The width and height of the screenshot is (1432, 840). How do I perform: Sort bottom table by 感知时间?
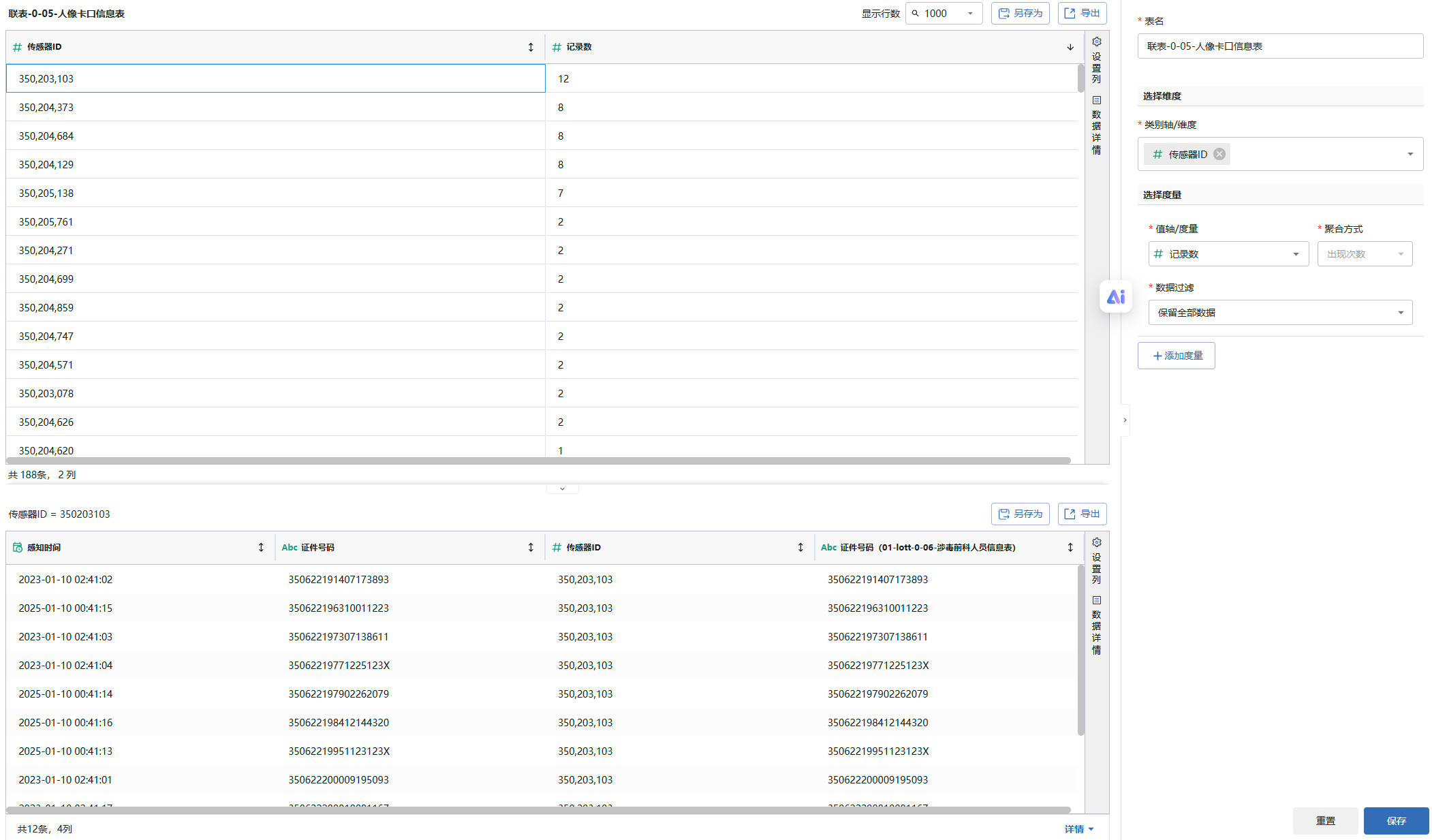click(260, 547)
